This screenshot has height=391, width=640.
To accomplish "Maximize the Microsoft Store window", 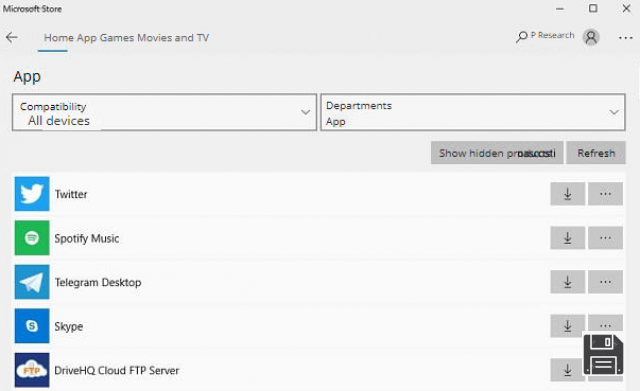I will tap(593, 9).
